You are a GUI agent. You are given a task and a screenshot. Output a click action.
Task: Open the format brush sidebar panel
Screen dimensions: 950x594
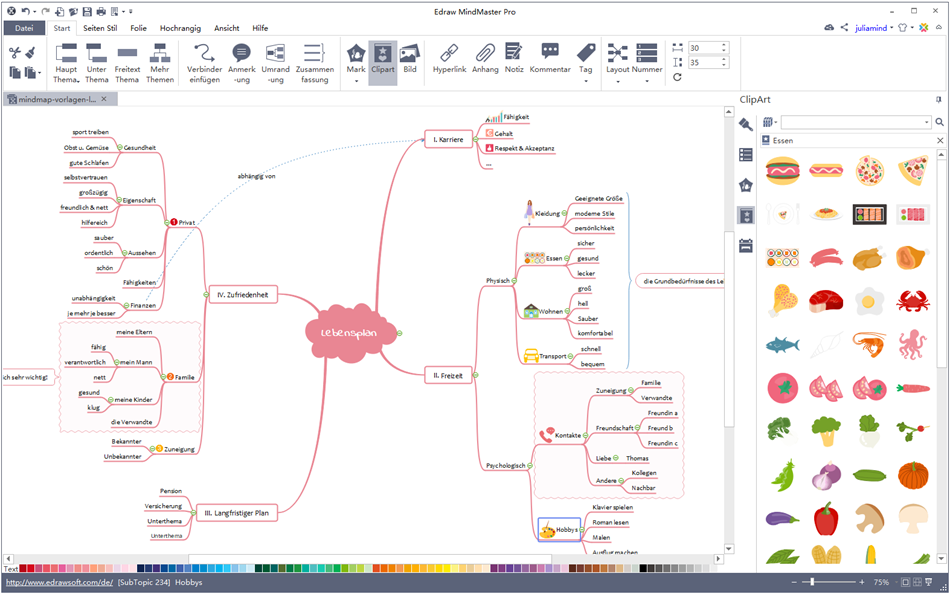tap(745, 124)
